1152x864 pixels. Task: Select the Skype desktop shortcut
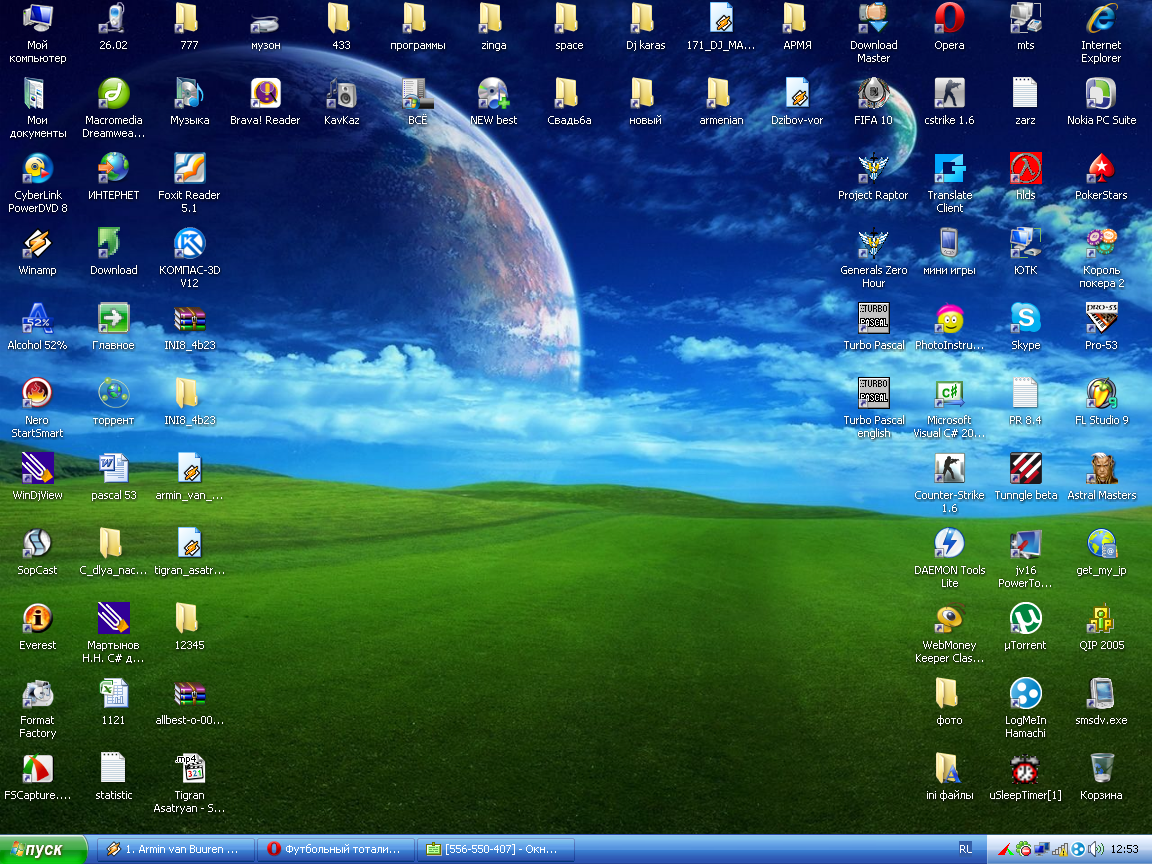pyautogui.click(x=1025, y=319)
